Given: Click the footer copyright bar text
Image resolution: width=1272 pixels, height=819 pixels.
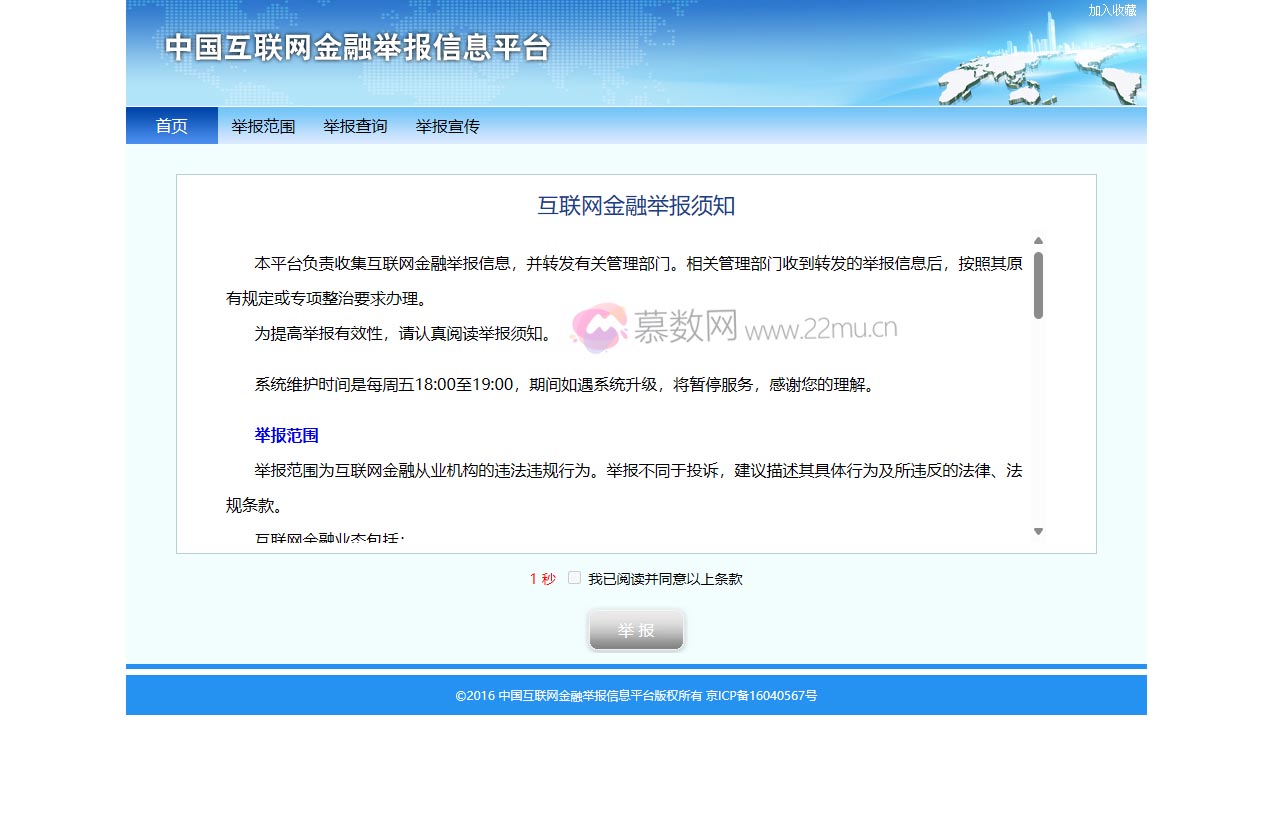Looking at the screenshot, I should [x=636, y=695].
